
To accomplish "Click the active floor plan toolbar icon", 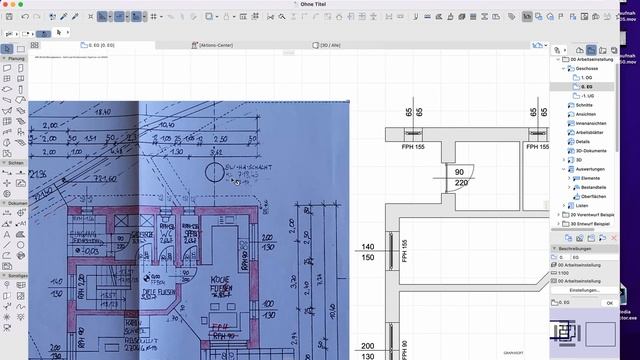I will pyautogui.click(x=527, y=17).
